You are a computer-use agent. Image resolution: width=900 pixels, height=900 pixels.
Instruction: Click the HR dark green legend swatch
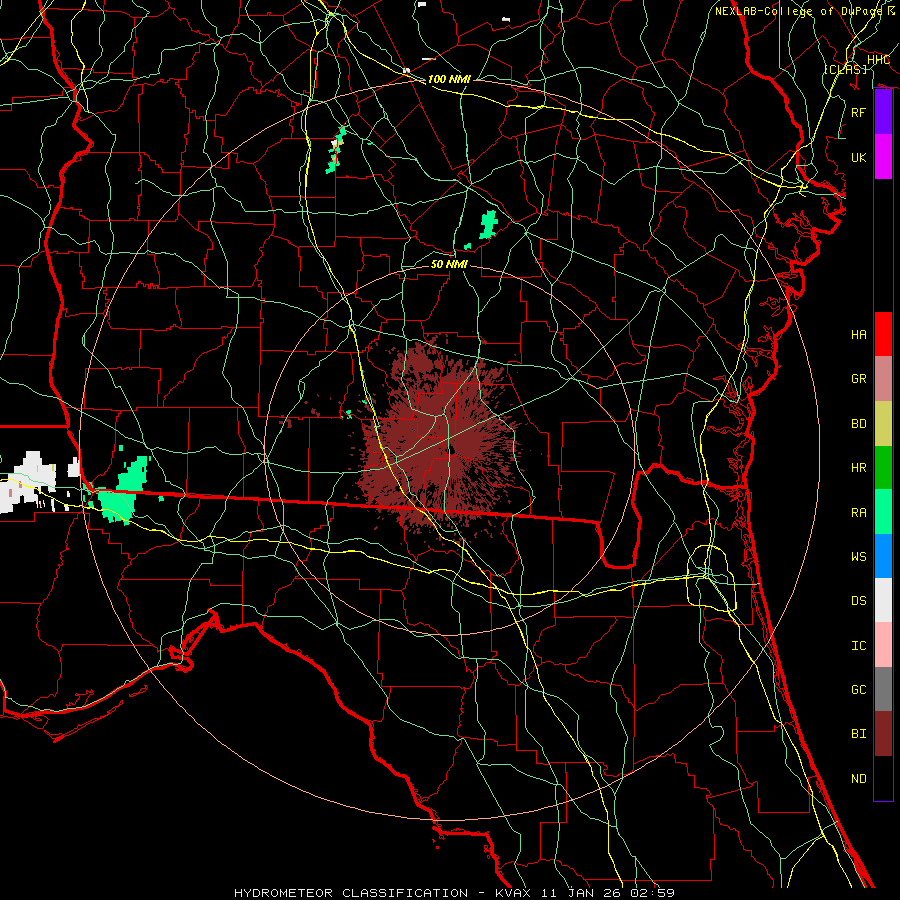click(x=883, y=468)
